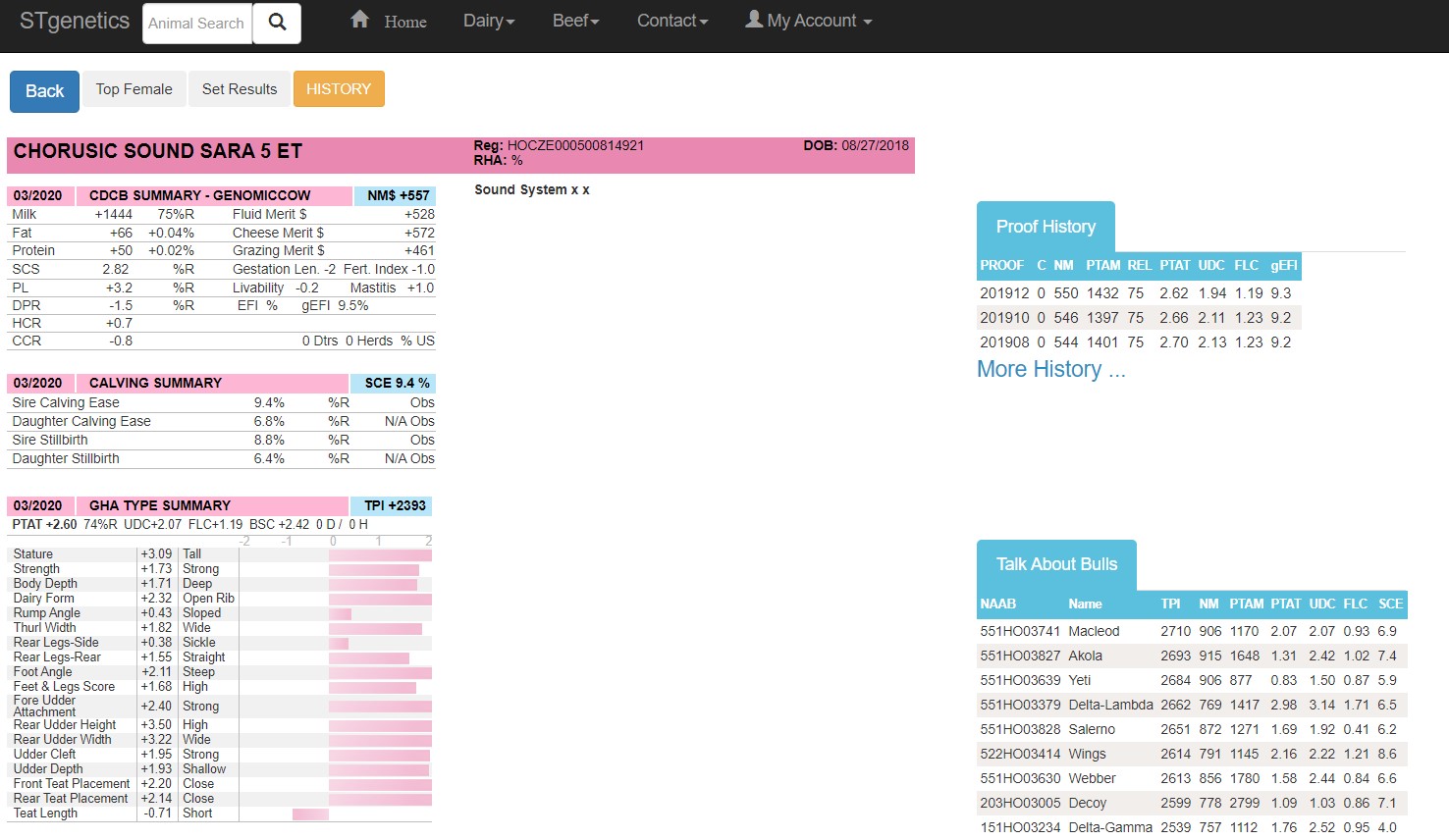
Task: Click the Rear Udder Height trait label
Action: [x=65, y=725]
